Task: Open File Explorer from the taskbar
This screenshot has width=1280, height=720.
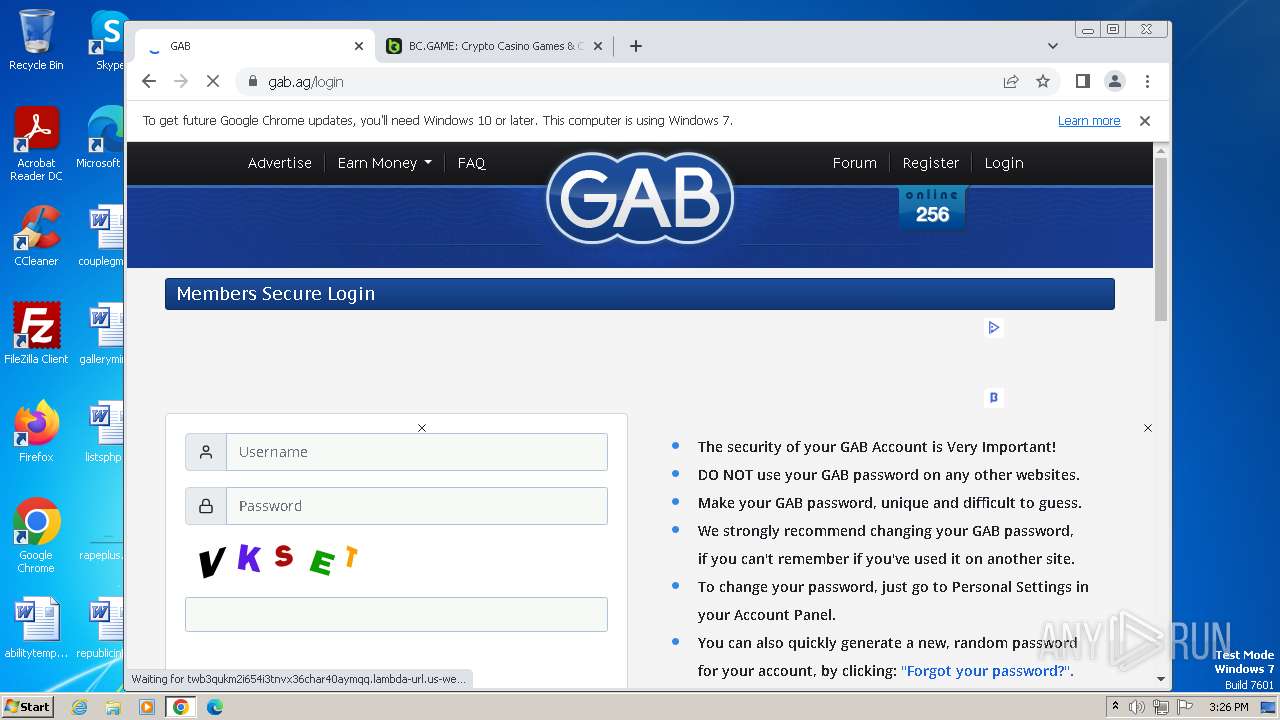Action: click(113, 707)
